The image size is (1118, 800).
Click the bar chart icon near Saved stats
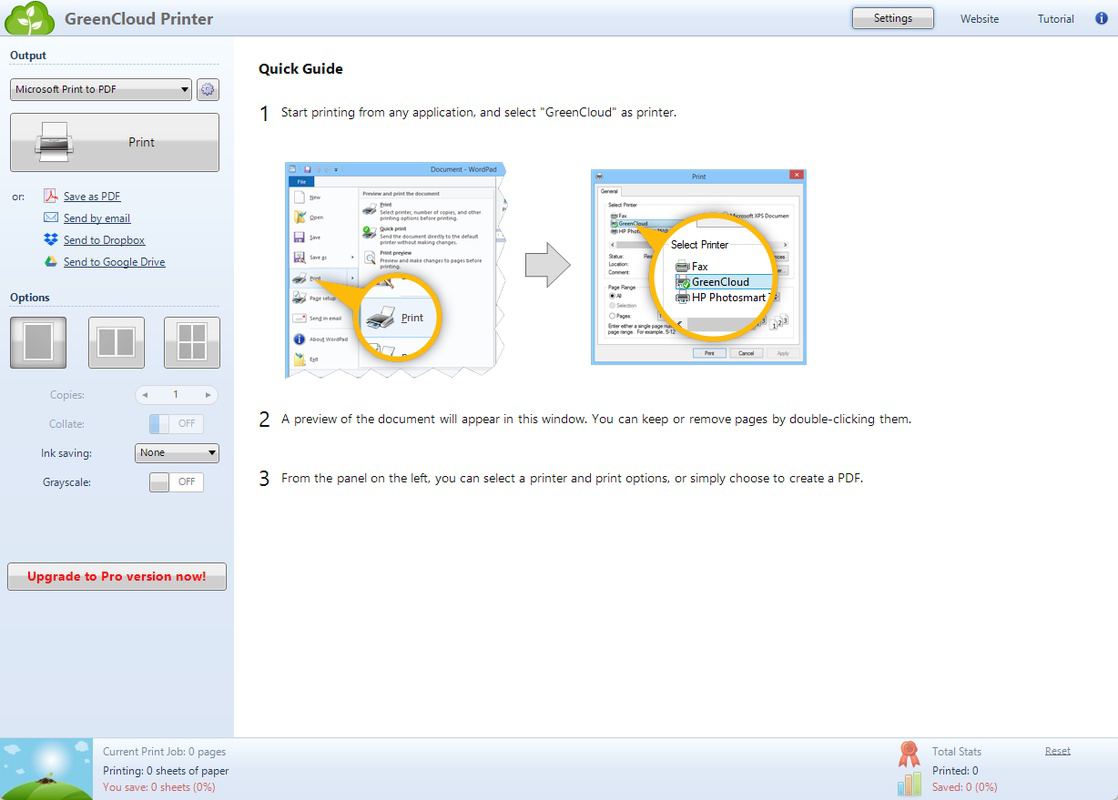909,784
